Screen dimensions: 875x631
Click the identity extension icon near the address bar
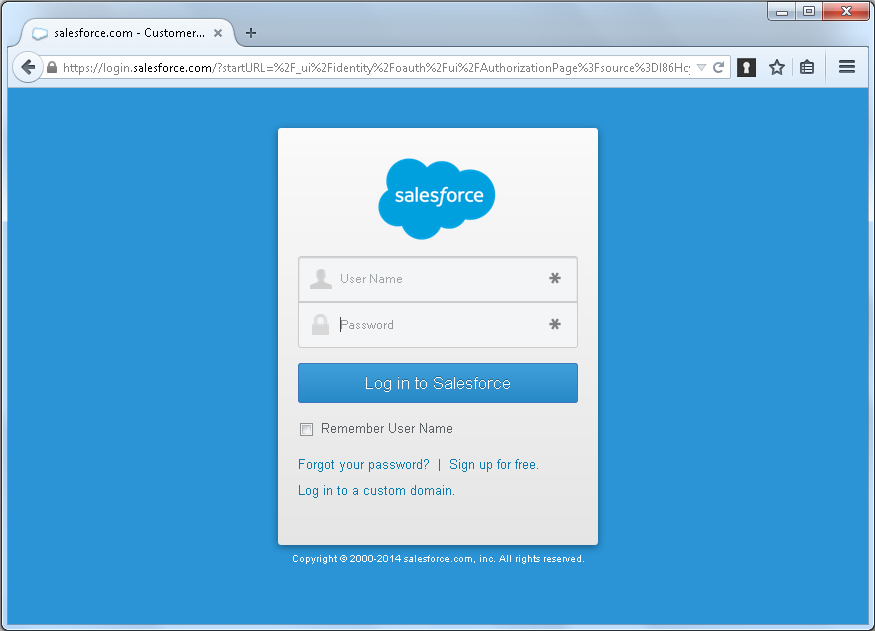(x=747, y=66)
